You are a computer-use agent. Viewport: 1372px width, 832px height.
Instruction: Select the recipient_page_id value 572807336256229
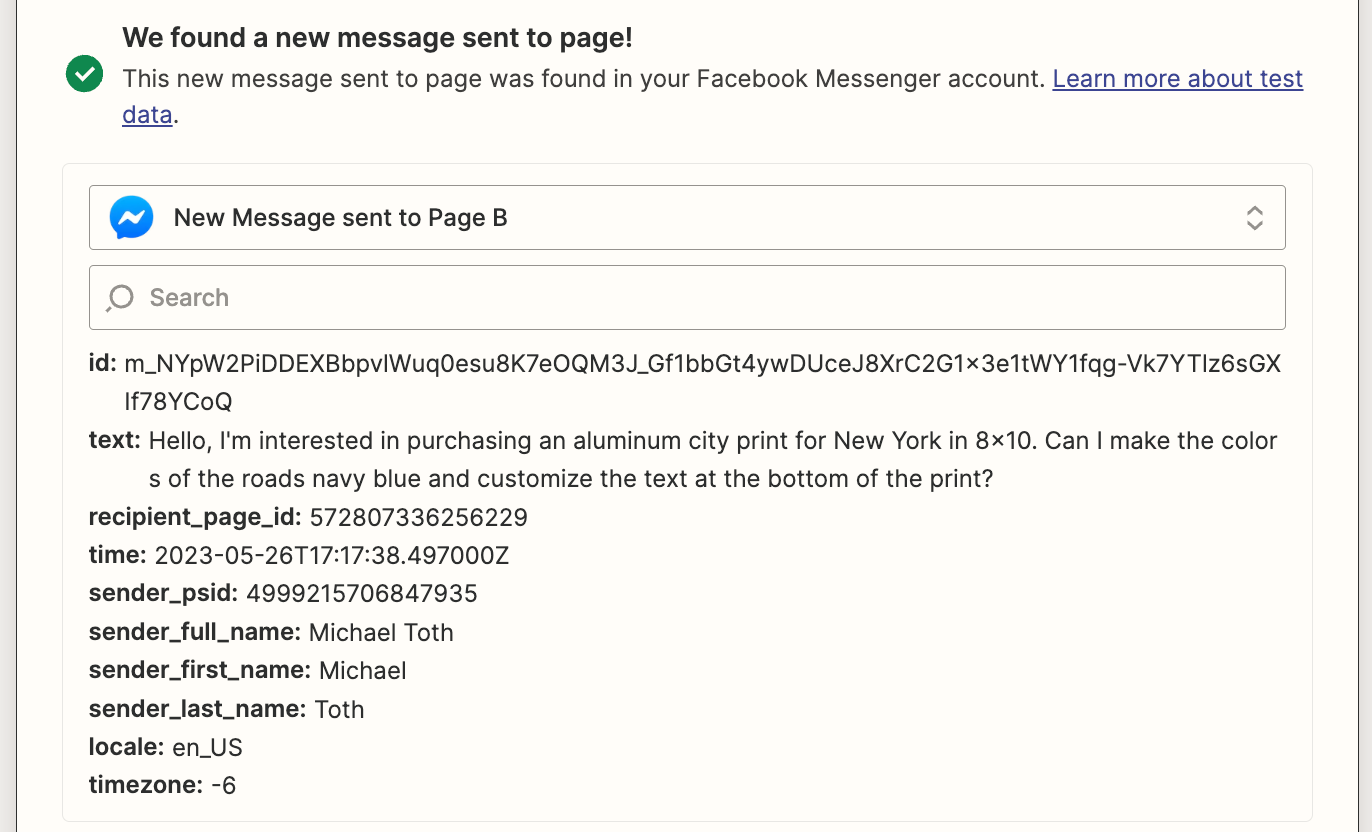(418, 518)
